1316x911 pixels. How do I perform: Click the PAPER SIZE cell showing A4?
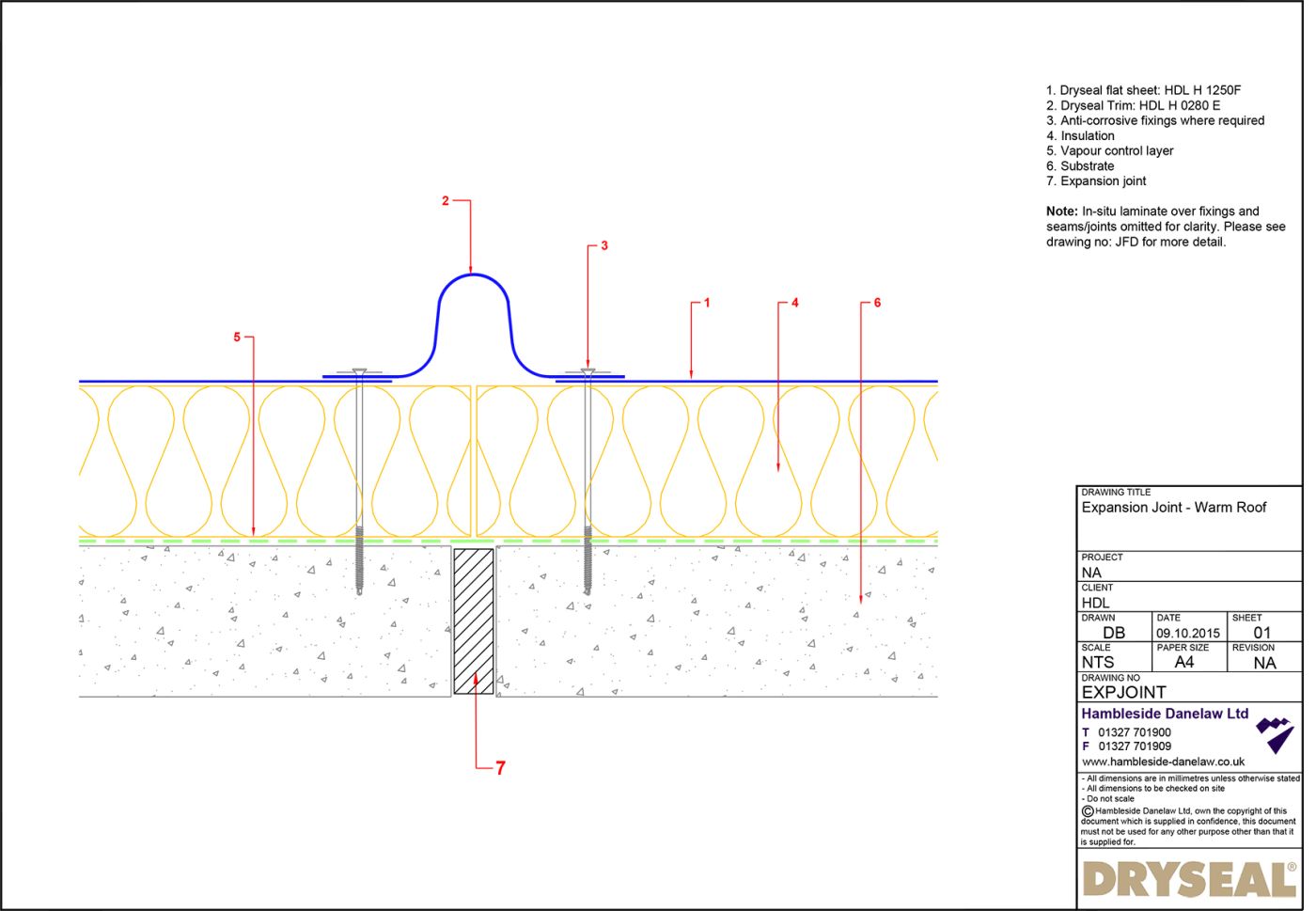[x=1183, y=662]
